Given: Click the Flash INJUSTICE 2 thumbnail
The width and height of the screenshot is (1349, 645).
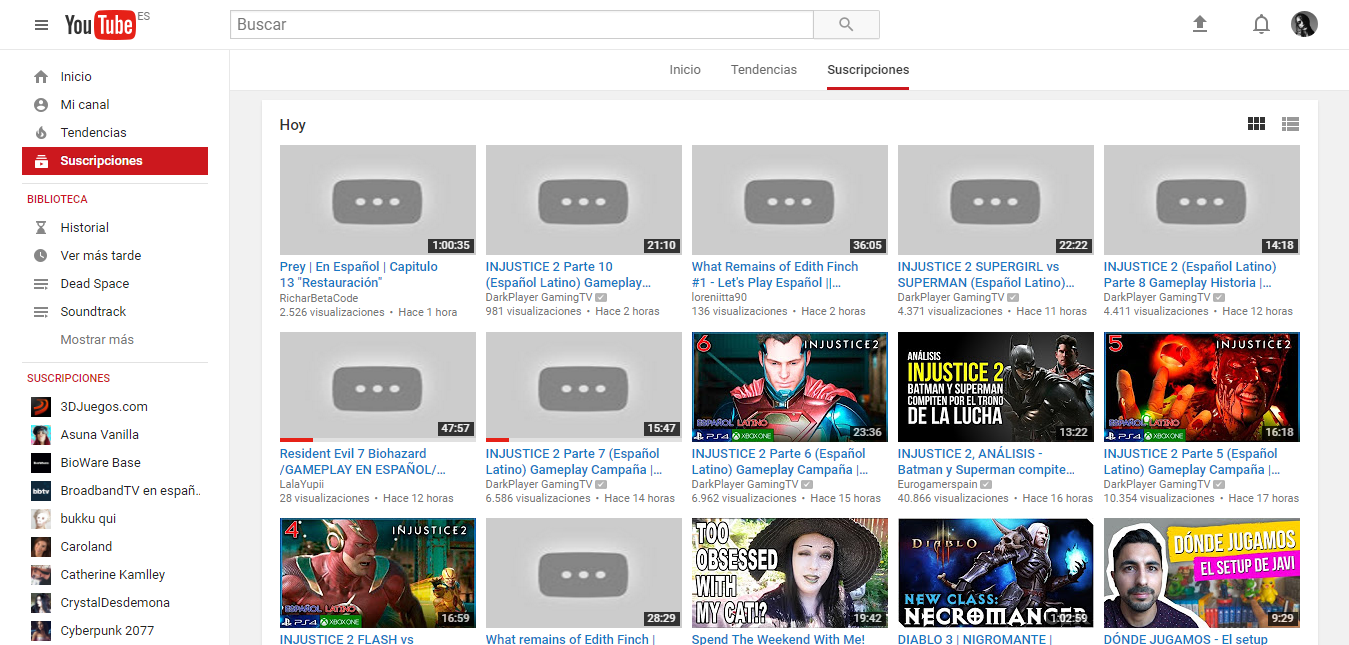Looking at the screenshot, I should pos(378,573).
